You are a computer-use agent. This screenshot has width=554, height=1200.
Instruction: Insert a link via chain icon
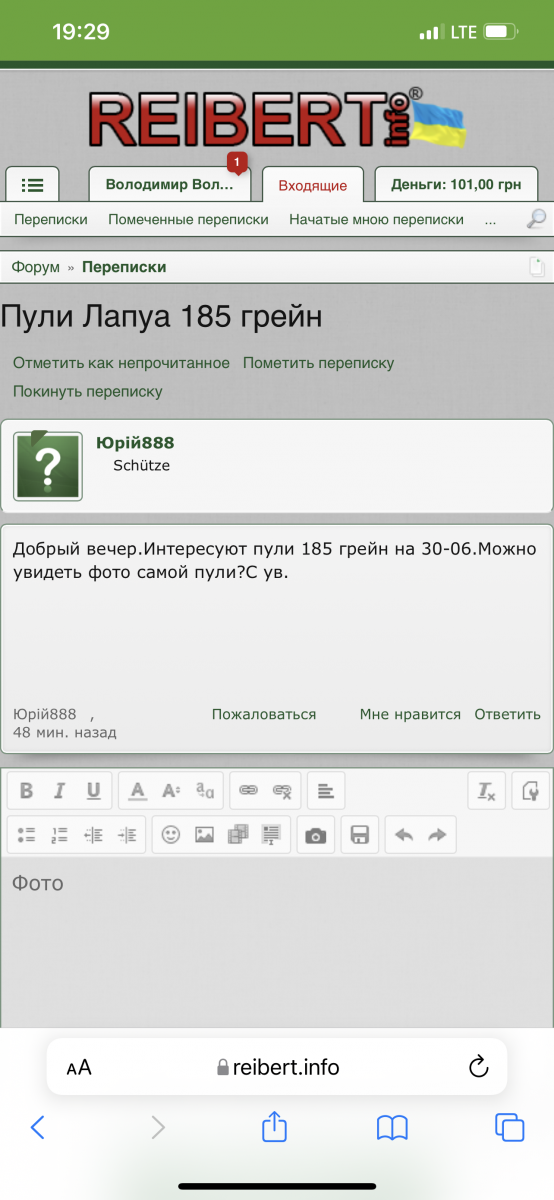(249, 791)
